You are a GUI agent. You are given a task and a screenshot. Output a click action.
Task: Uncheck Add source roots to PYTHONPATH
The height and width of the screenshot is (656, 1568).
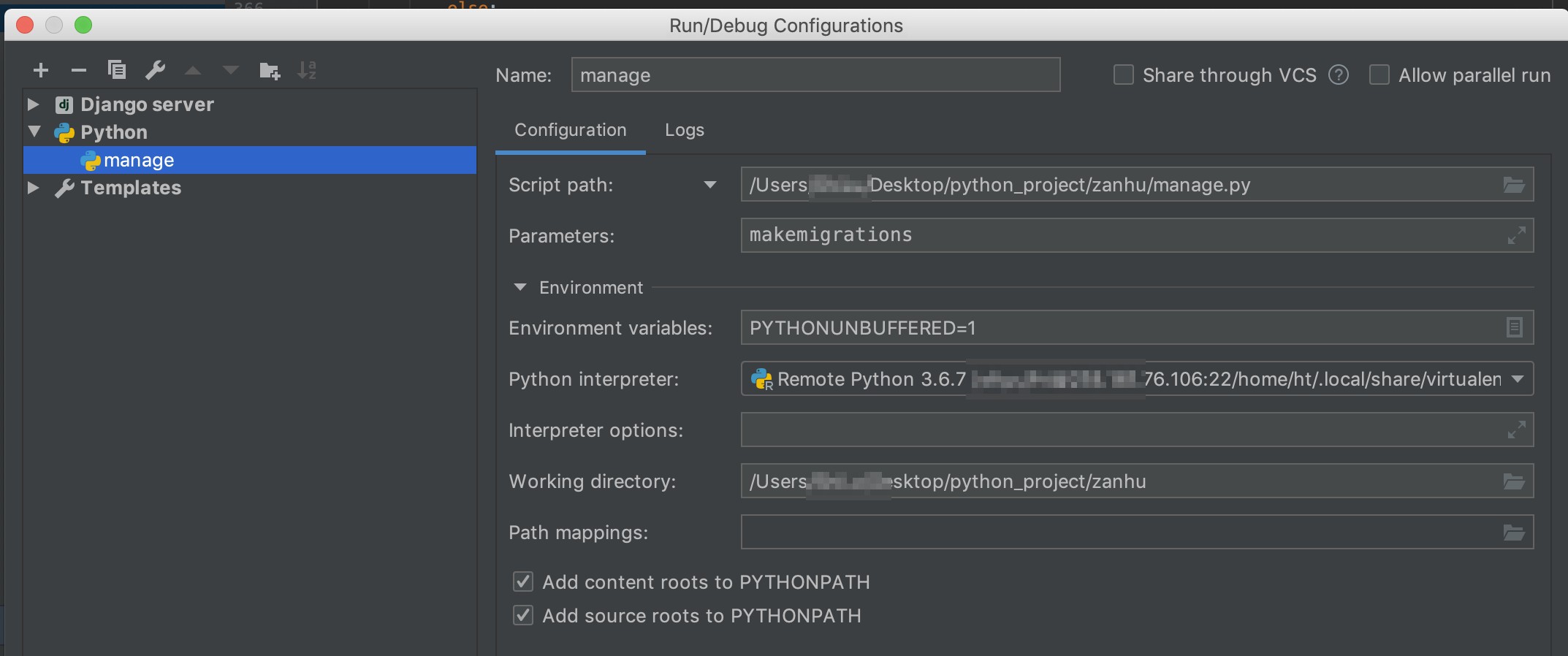(523, 615)
